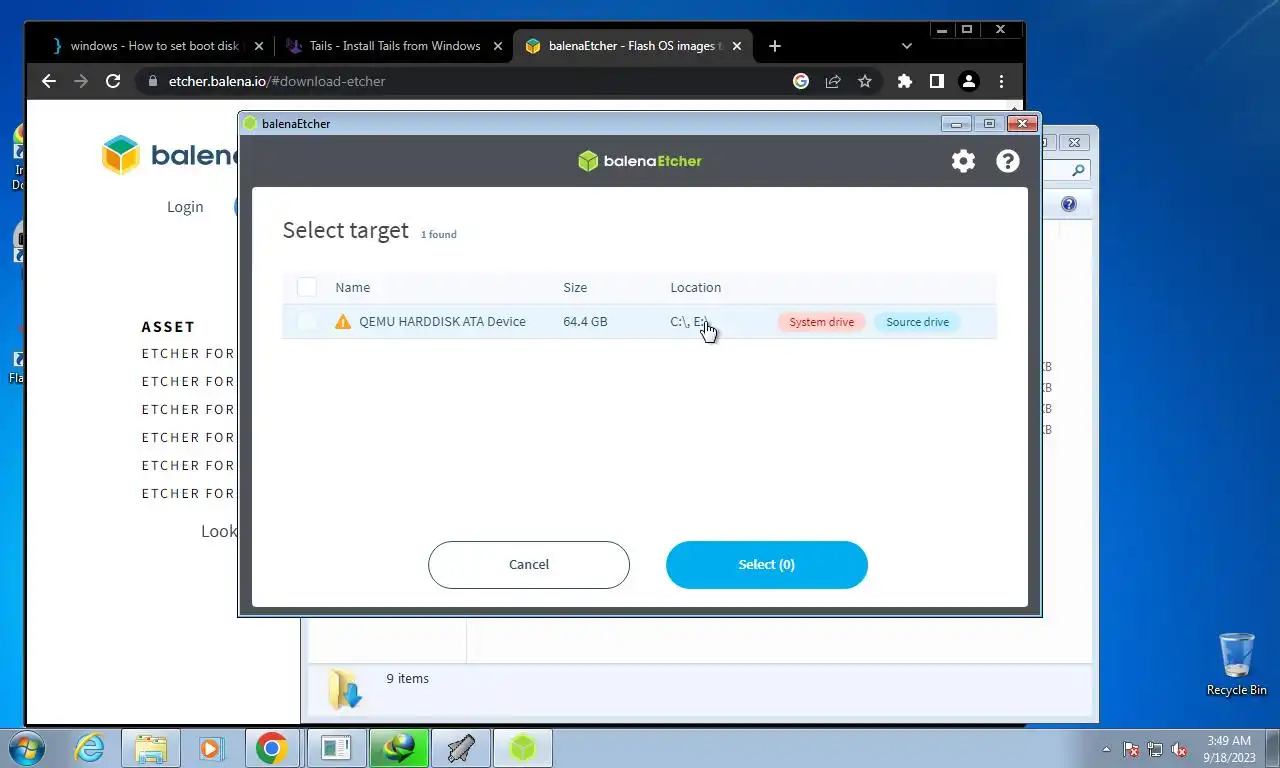Screen dimensions: 1280x768
Task: Click Explorer window search magnifier
Action: coord(1078,171)
